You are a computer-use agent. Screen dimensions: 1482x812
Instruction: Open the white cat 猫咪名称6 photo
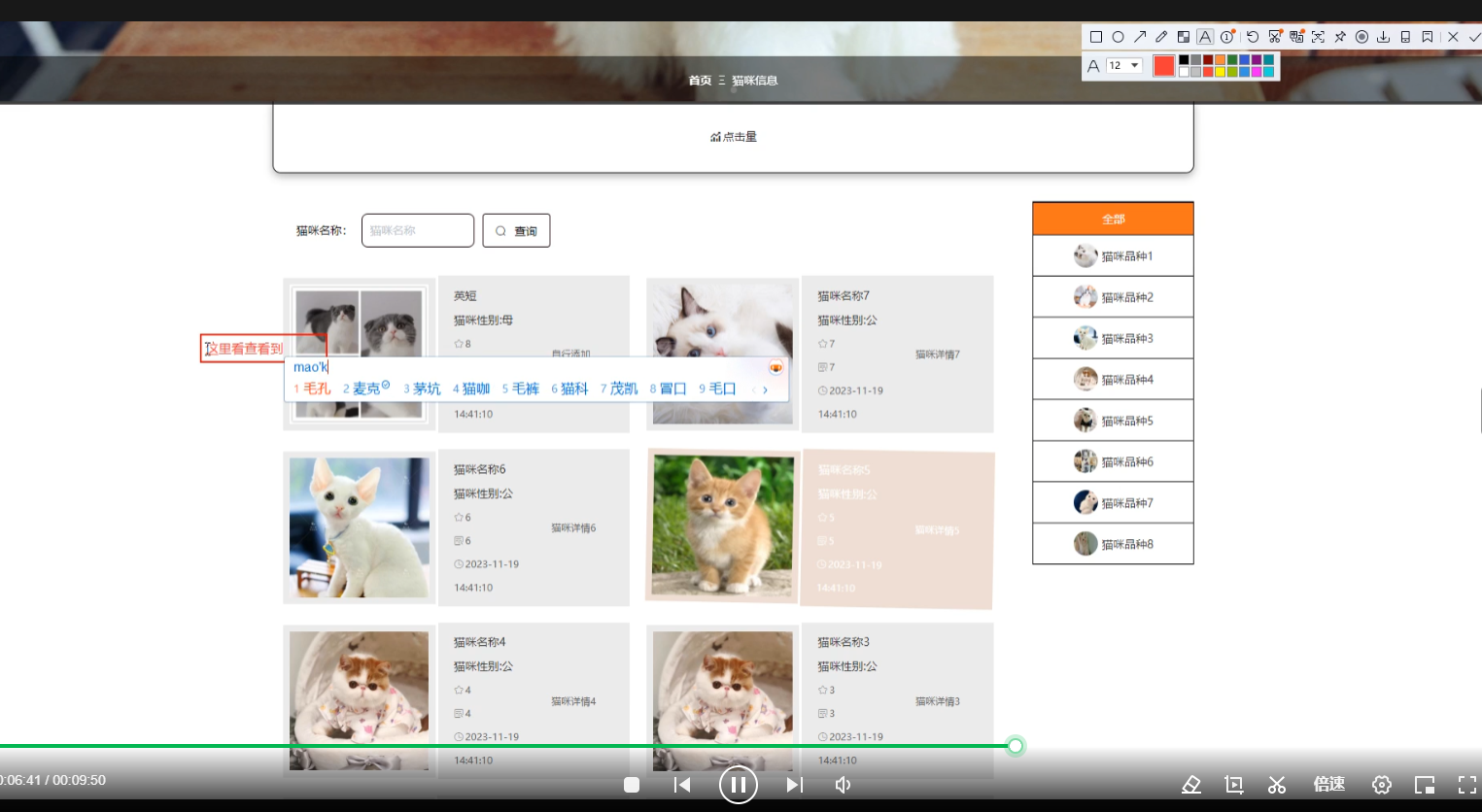pyautogui.click(x=360, y=527)
